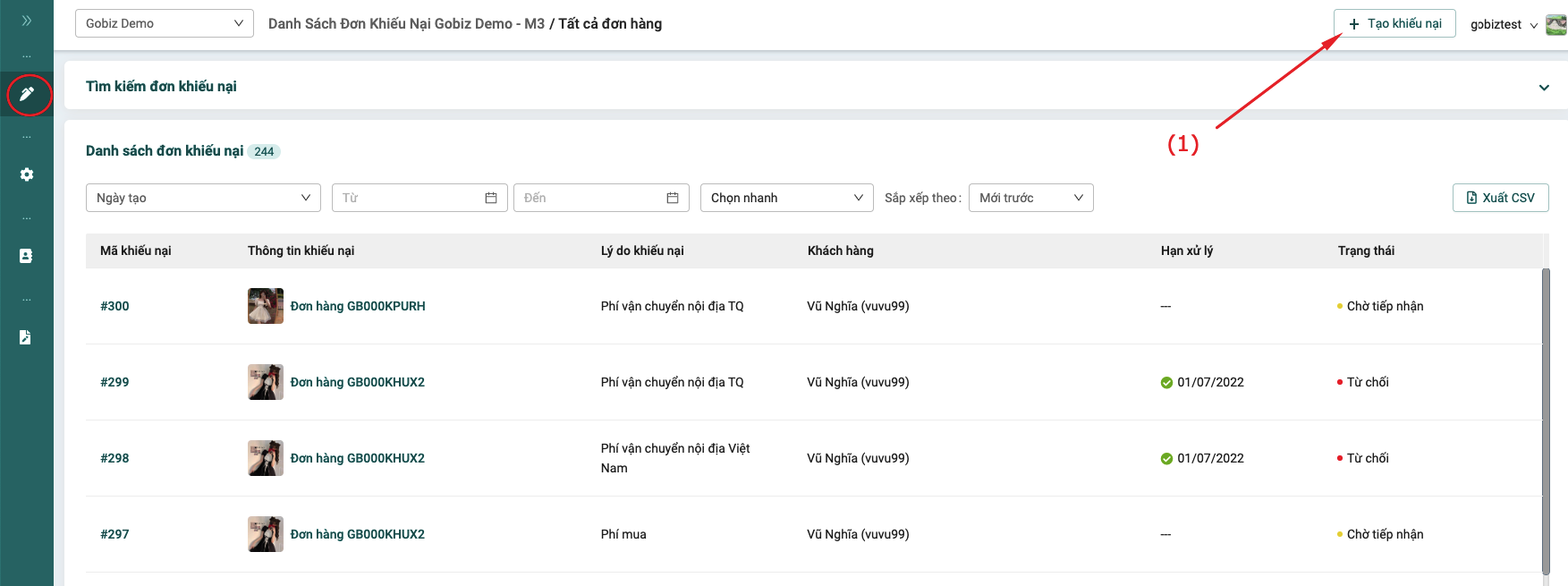Screen dimensions: 1568x586
Task: Open the gobiztest user account menu
Action: coord(1503,25)
